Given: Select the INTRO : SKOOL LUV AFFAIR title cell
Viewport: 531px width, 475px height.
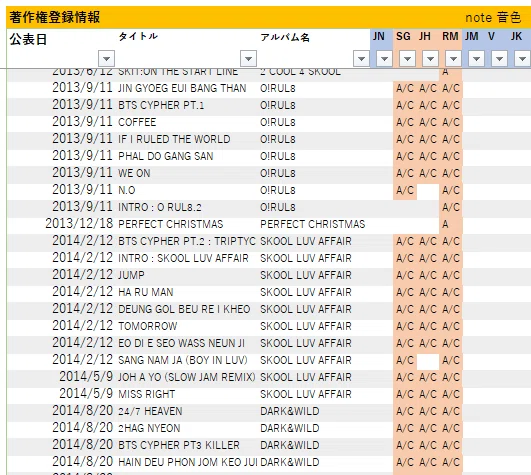Looking at the screenshot, I should pos(183,258).
